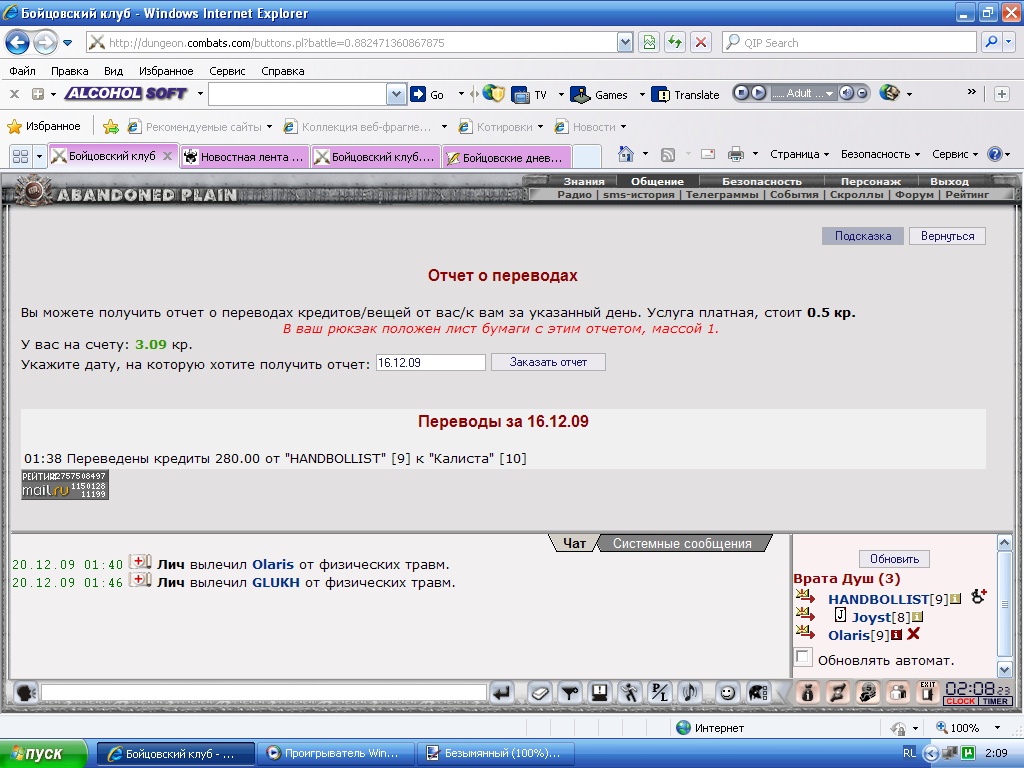This screenshot has height=768, width=1024.
Task: Switch to the 'Системные сообщения' chat tab
Action: coord(682,543)
